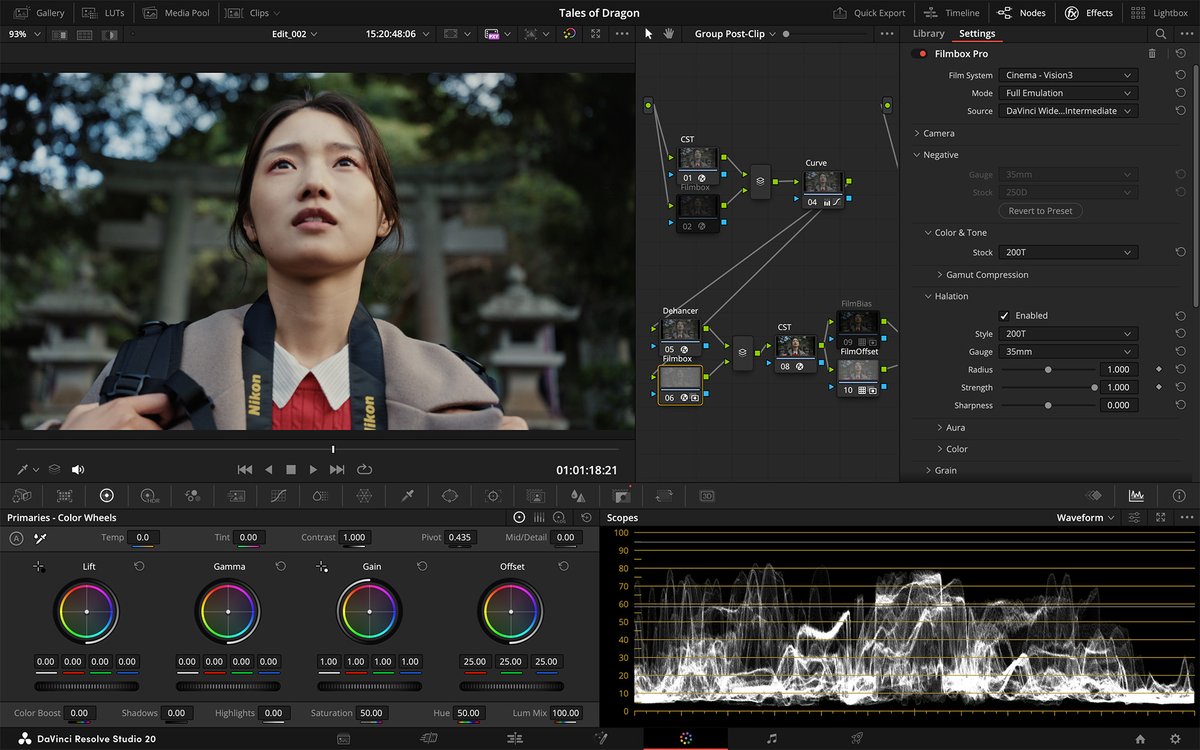Open the Edit_002 timeline dropdown
This screenshot has width=1200, height=750.
tap(295, 33)
